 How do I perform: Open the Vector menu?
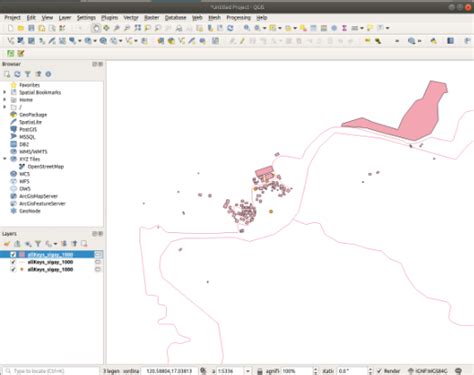pyautogui.click(x=131, y=18)
